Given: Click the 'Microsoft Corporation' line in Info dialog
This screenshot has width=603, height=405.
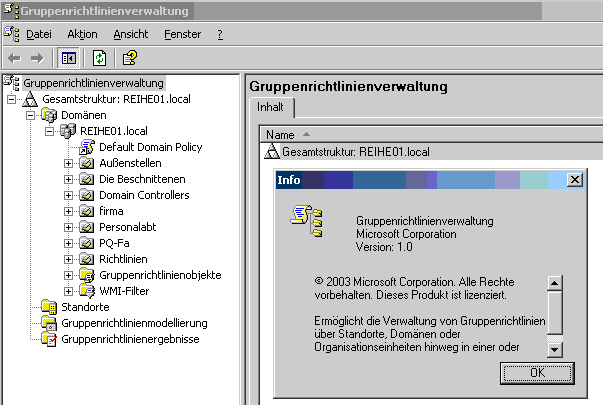Looking at the screenshot, I should point(406,234).
